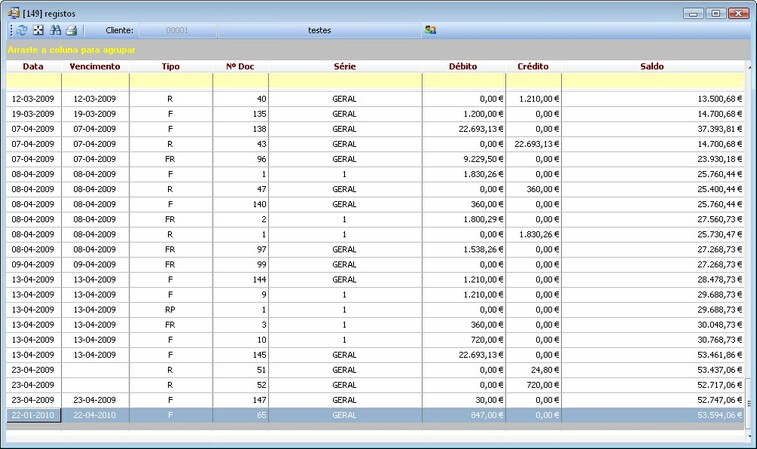Click the printer icon to print
The width and height of the screenshot is (757, 449).
(x=71, y=30)
